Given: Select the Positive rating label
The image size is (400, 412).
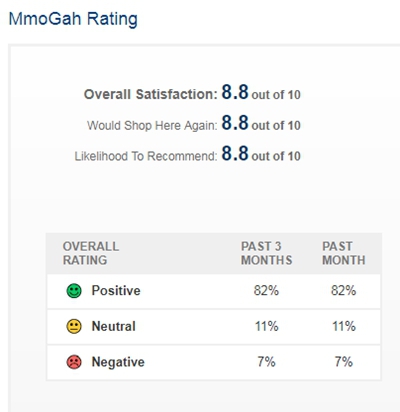Looking at the screenshot, I should [x=116, y=291].
